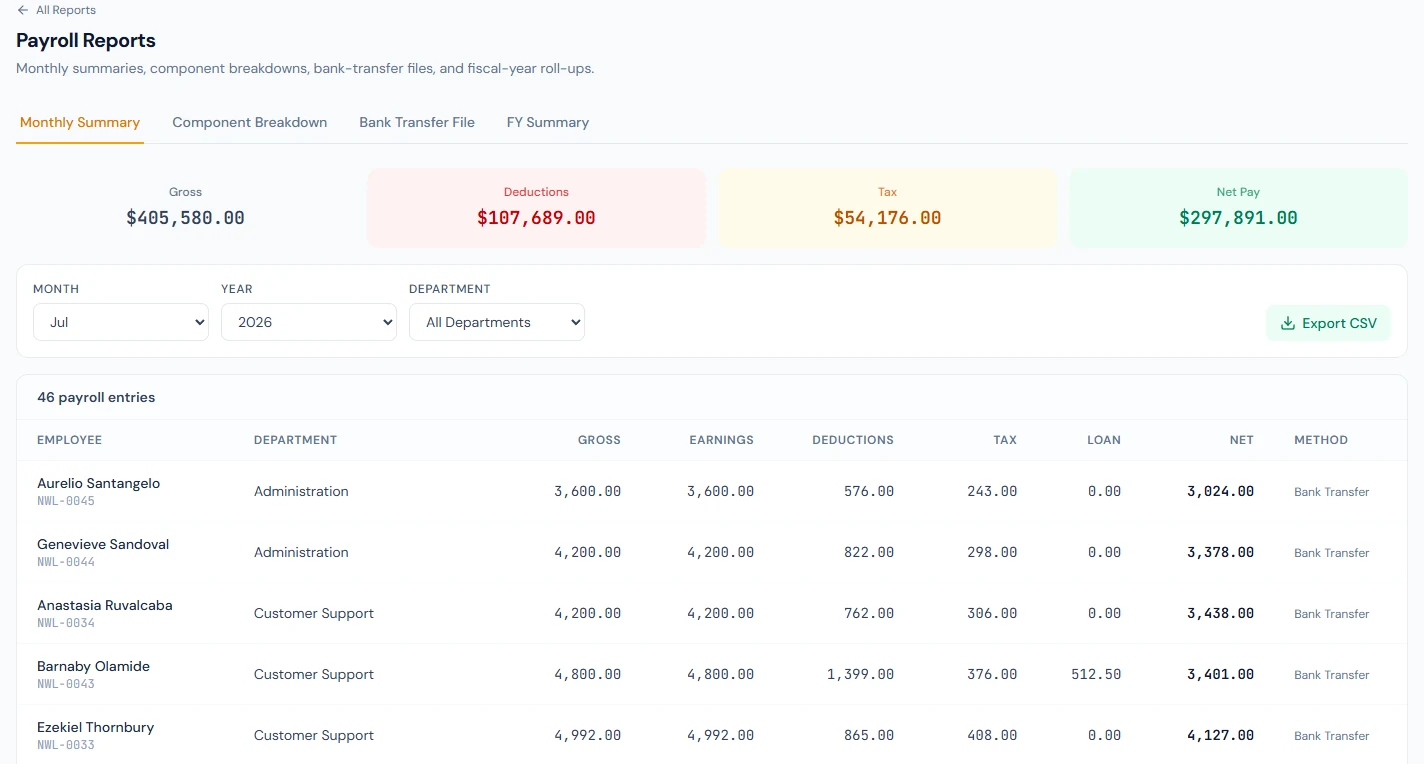This screenshot has height=764, width=1424.
Task: Select the Monthly Summary tab
Action: [x=80, y=122]
